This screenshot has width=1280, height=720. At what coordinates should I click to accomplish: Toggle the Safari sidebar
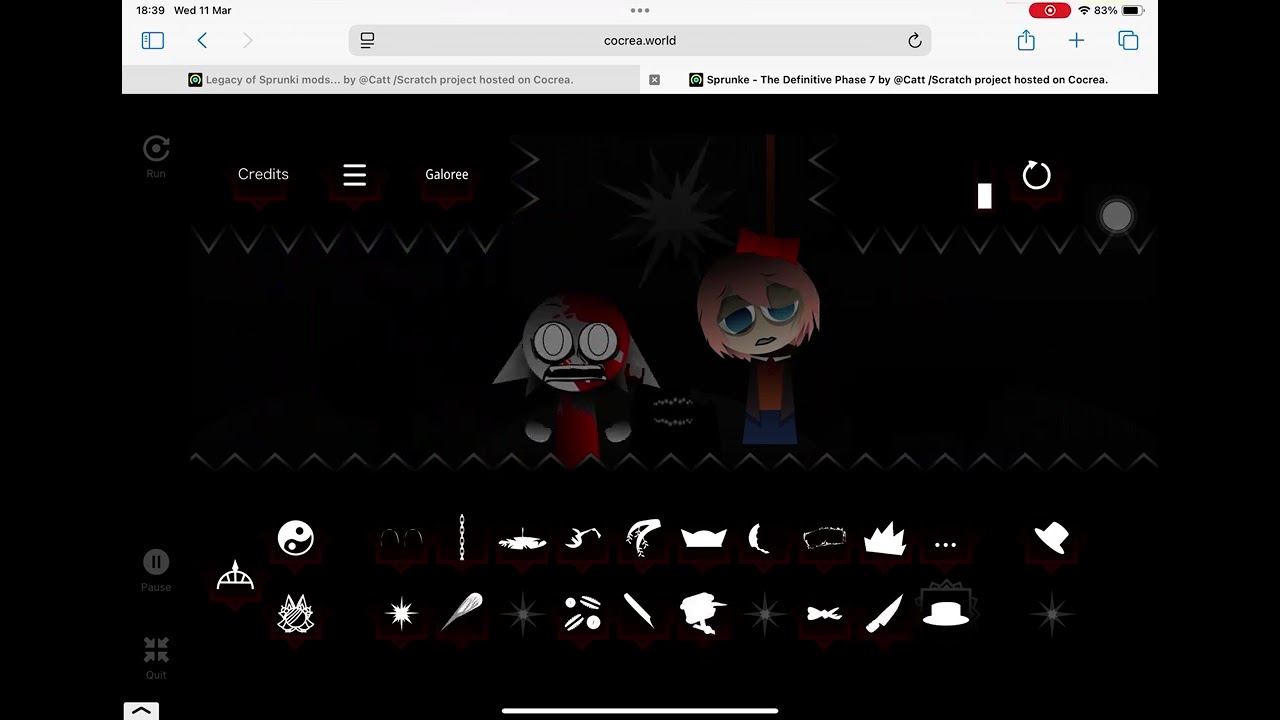coord(153,41)
